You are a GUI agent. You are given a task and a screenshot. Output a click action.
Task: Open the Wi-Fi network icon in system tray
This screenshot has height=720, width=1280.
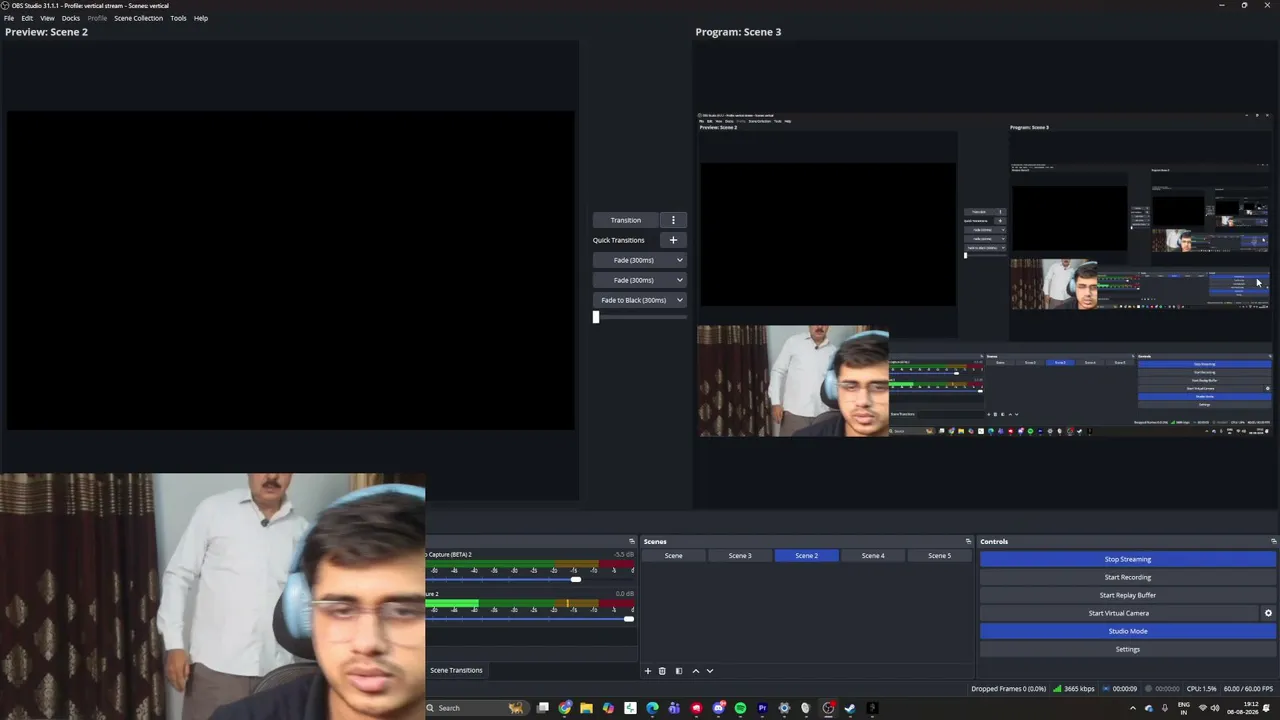pos(1202,708)
